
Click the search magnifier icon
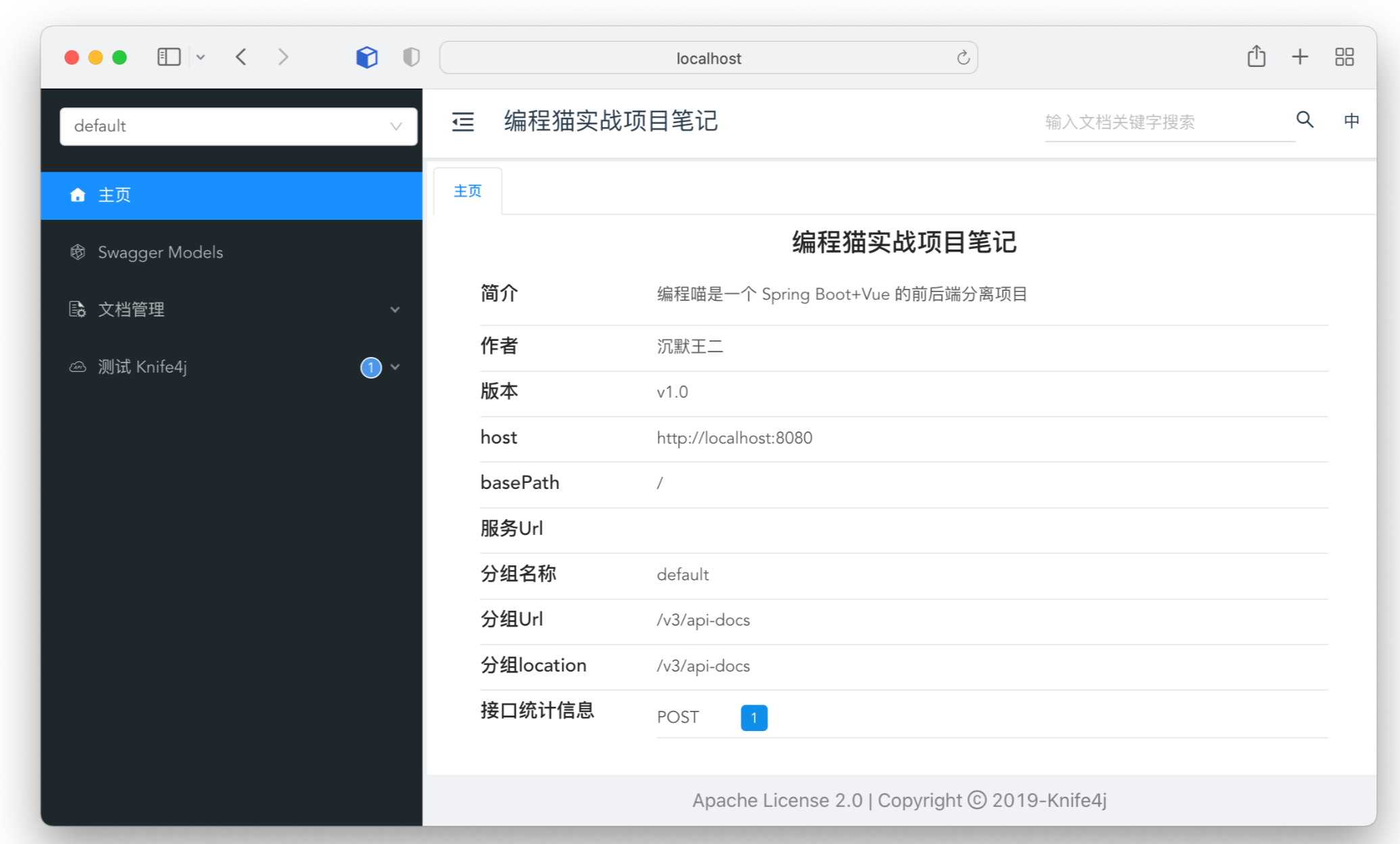point(1305,120)
